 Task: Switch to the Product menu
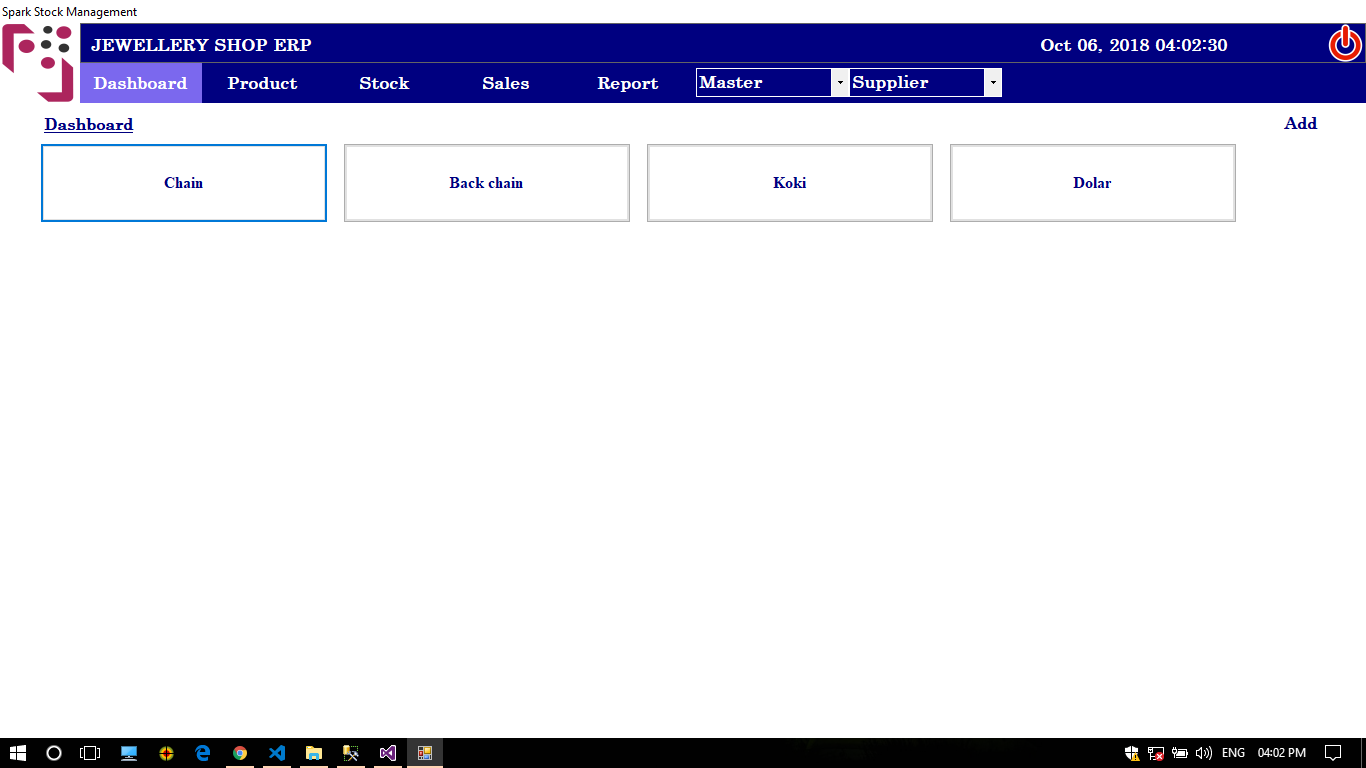coord(262,83)
